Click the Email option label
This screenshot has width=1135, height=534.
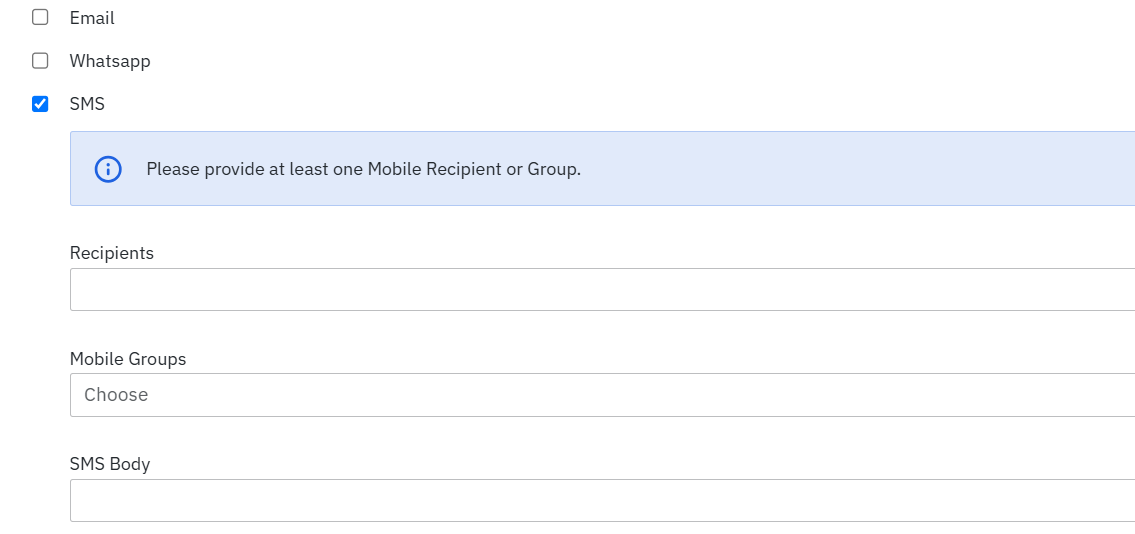tap(92, 18)
